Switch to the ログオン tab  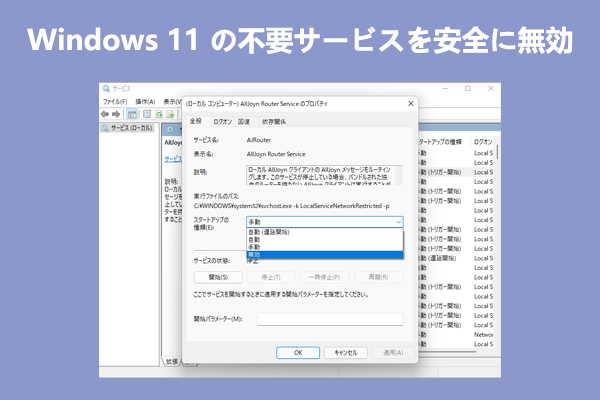pos(222,121)
